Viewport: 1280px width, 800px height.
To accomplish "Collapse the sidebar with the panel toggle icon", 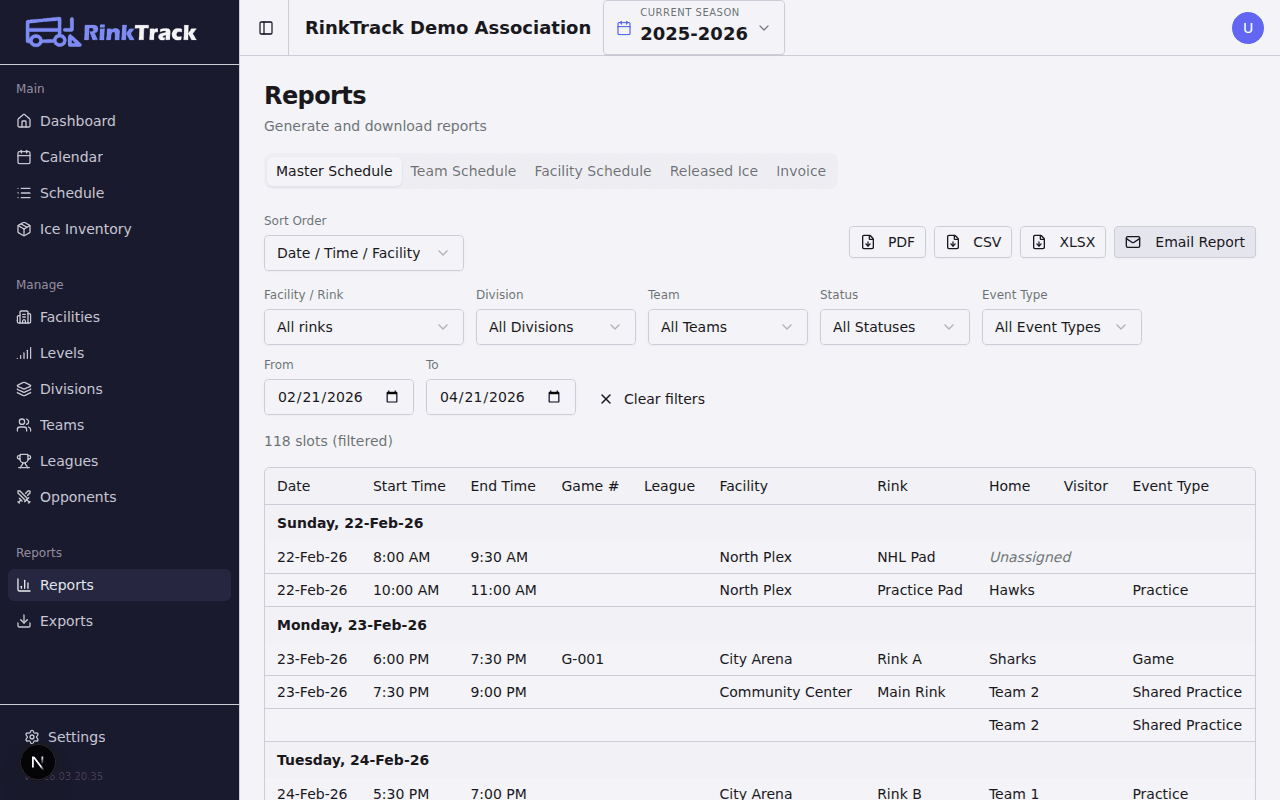I will (265, 27).
